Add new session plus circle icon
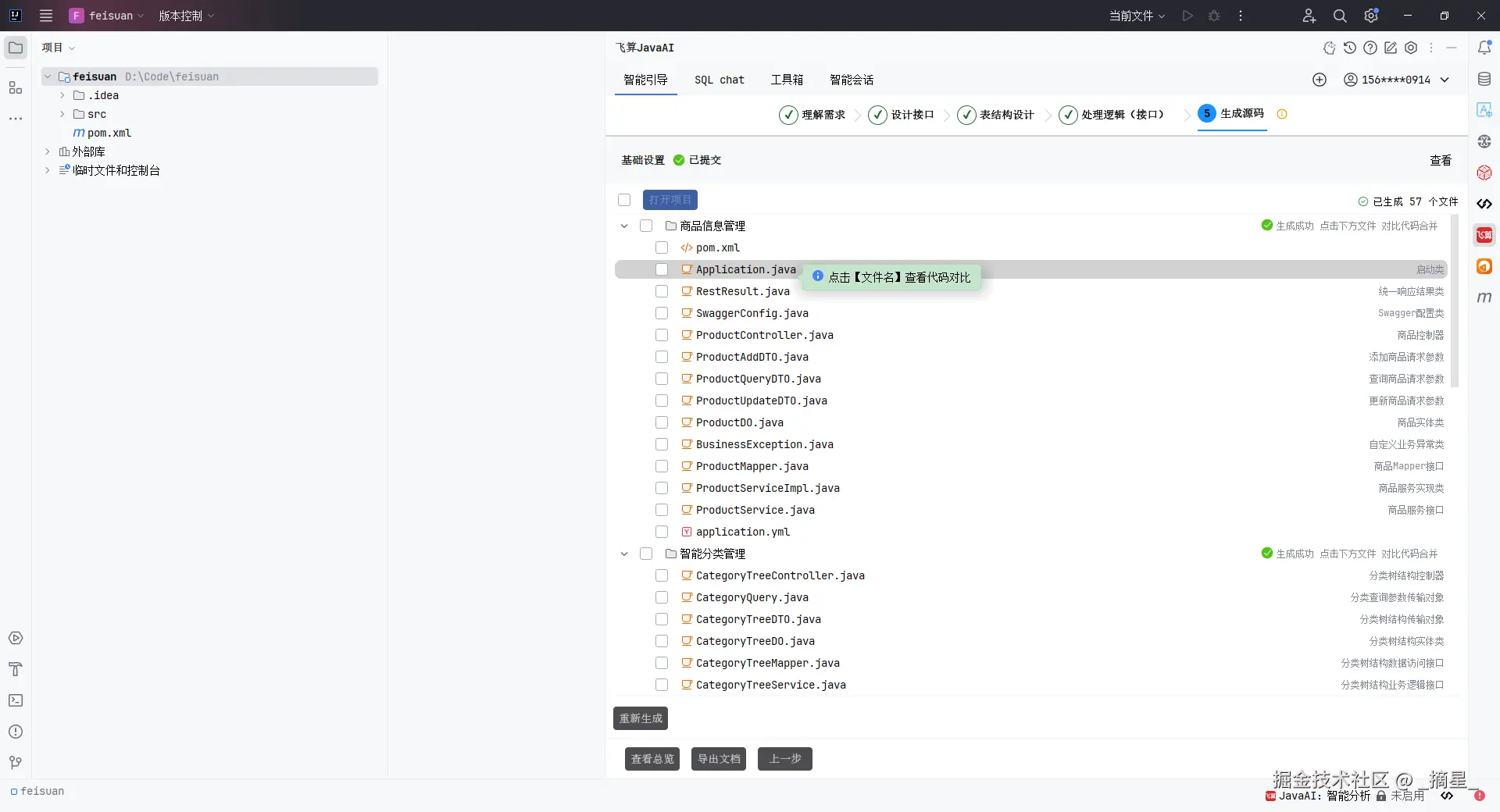The height and width of the screenshot is (812, 1500). (x=1320, y=80)
